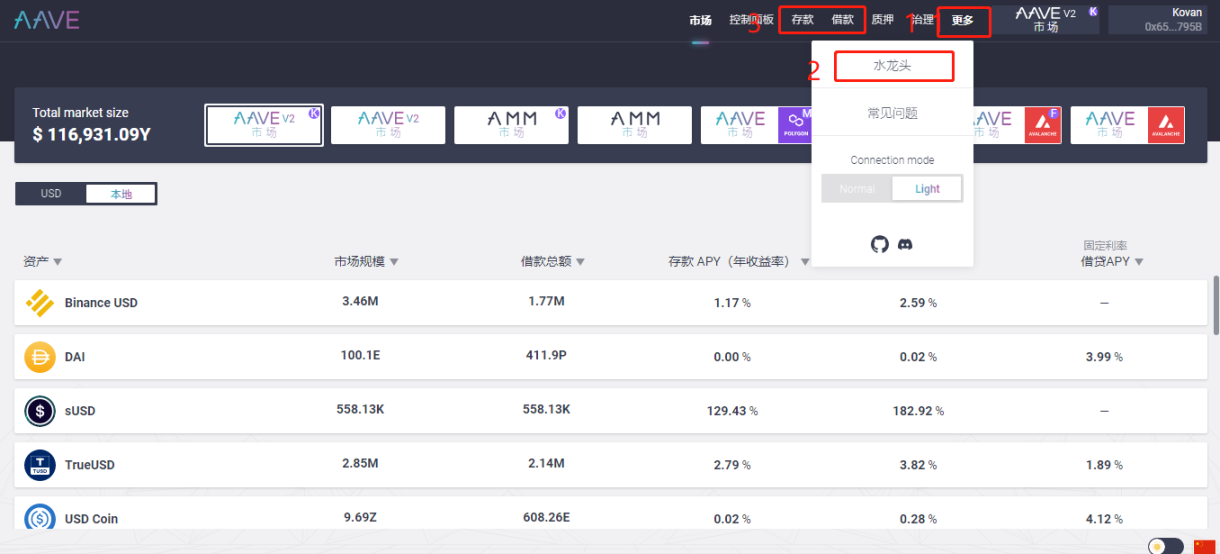Click the AAVE logo in header
The image size is (1220, 554).
(x=47, y=20)
